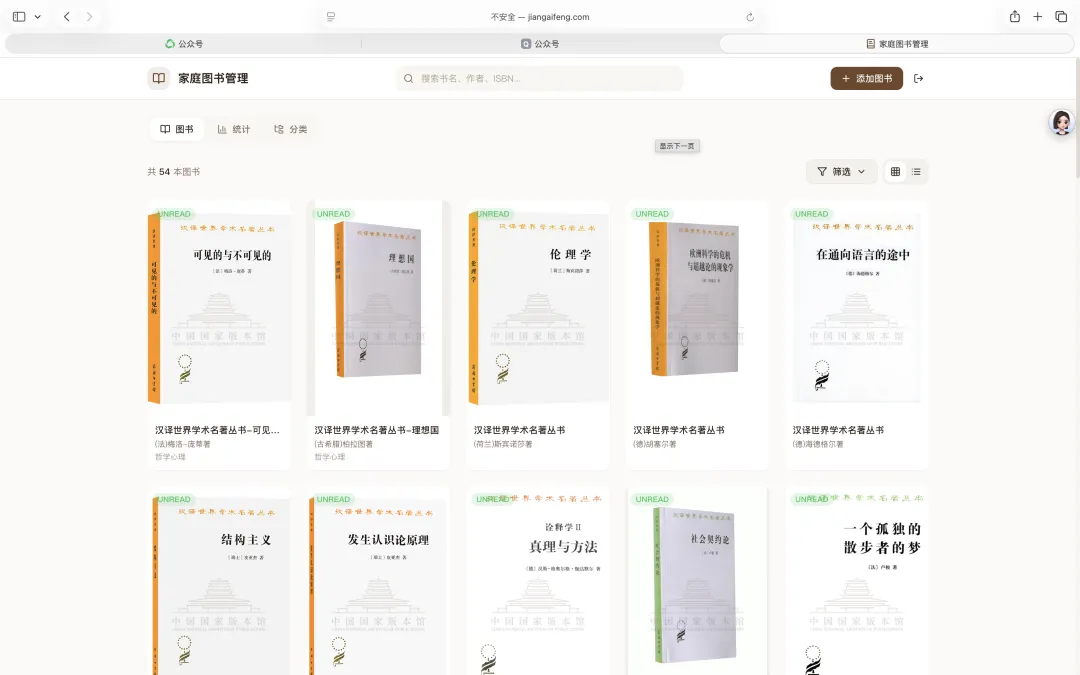Click the title 汉译世界学术名著丛书-理想国
1080x675 pixels.
[x=377, y=430]
